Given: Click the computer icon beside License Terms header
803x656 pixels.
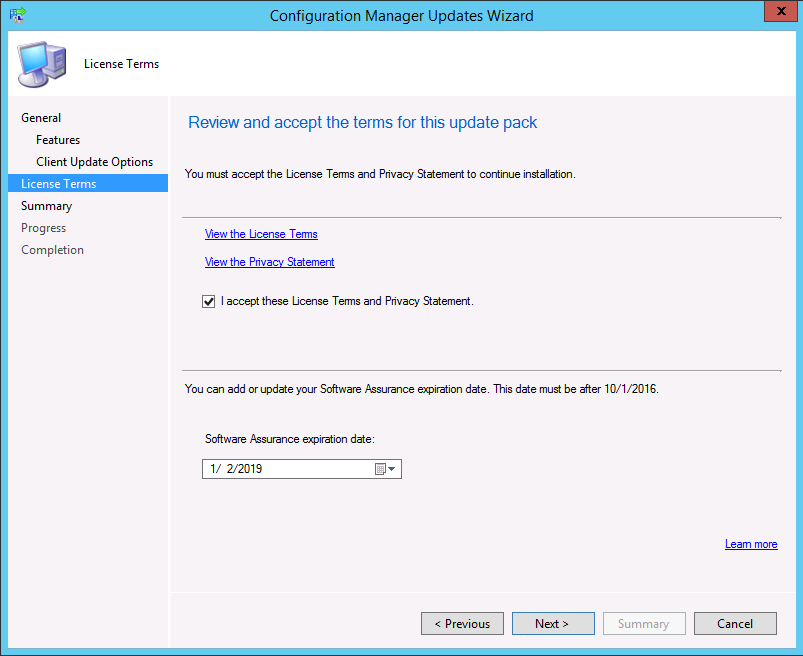Looking at the screenshot, I should pos(42,64).
